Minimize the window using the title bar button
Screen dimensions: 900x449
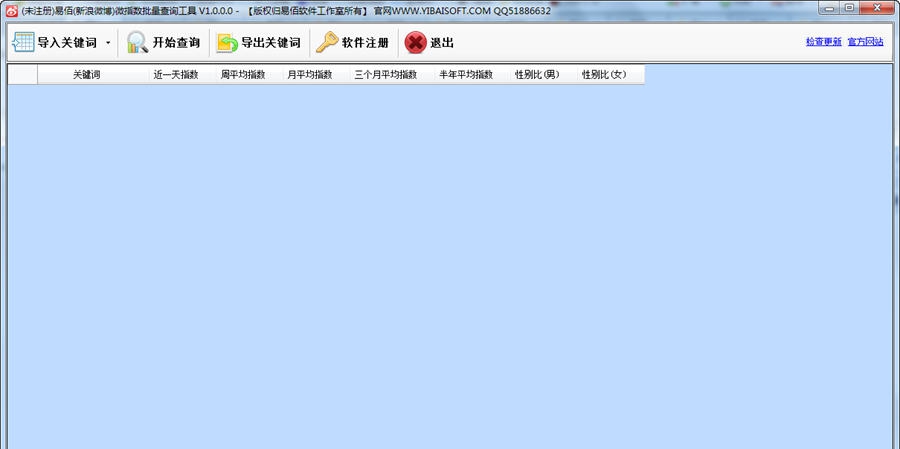[x=830, y=8]
